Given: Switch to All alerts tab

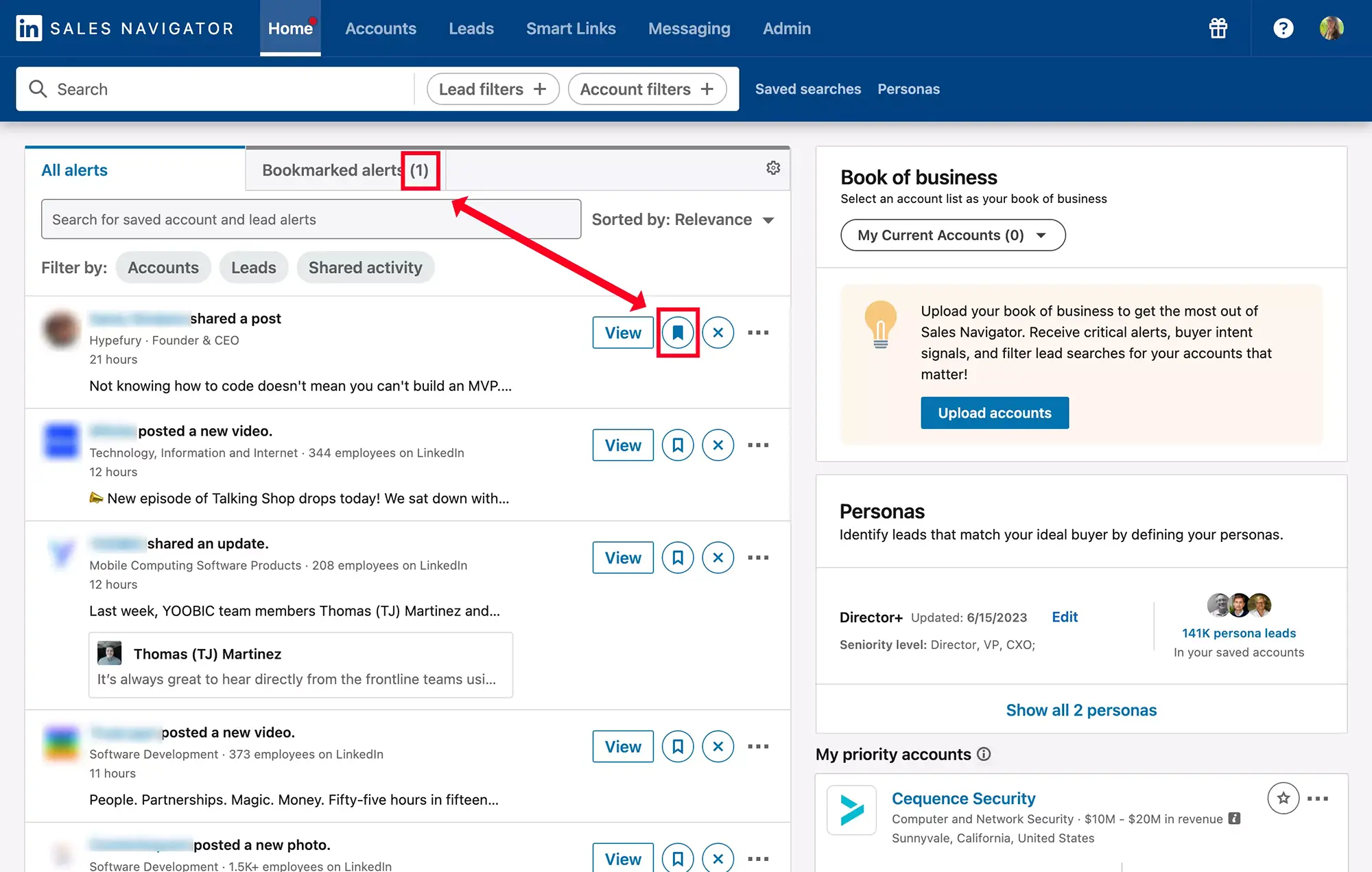Looking at the screenshot, I should (x=74, y=170).
